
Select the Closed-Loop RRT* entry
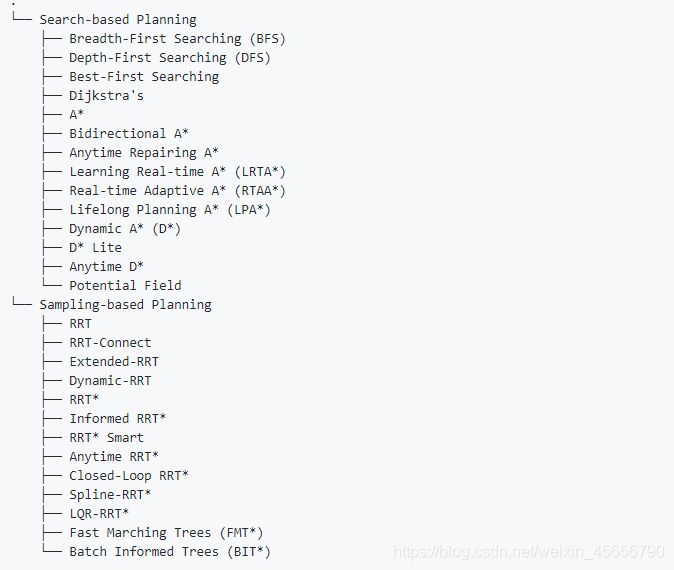[129, 475]
